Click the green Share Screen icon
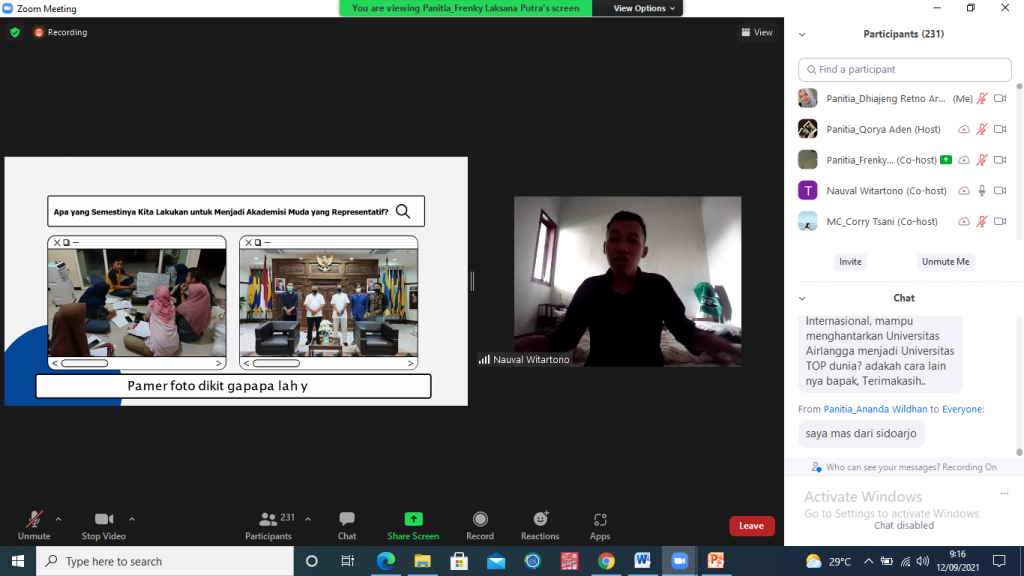This screenshot has height=576, width=1024. click(413, 519)
